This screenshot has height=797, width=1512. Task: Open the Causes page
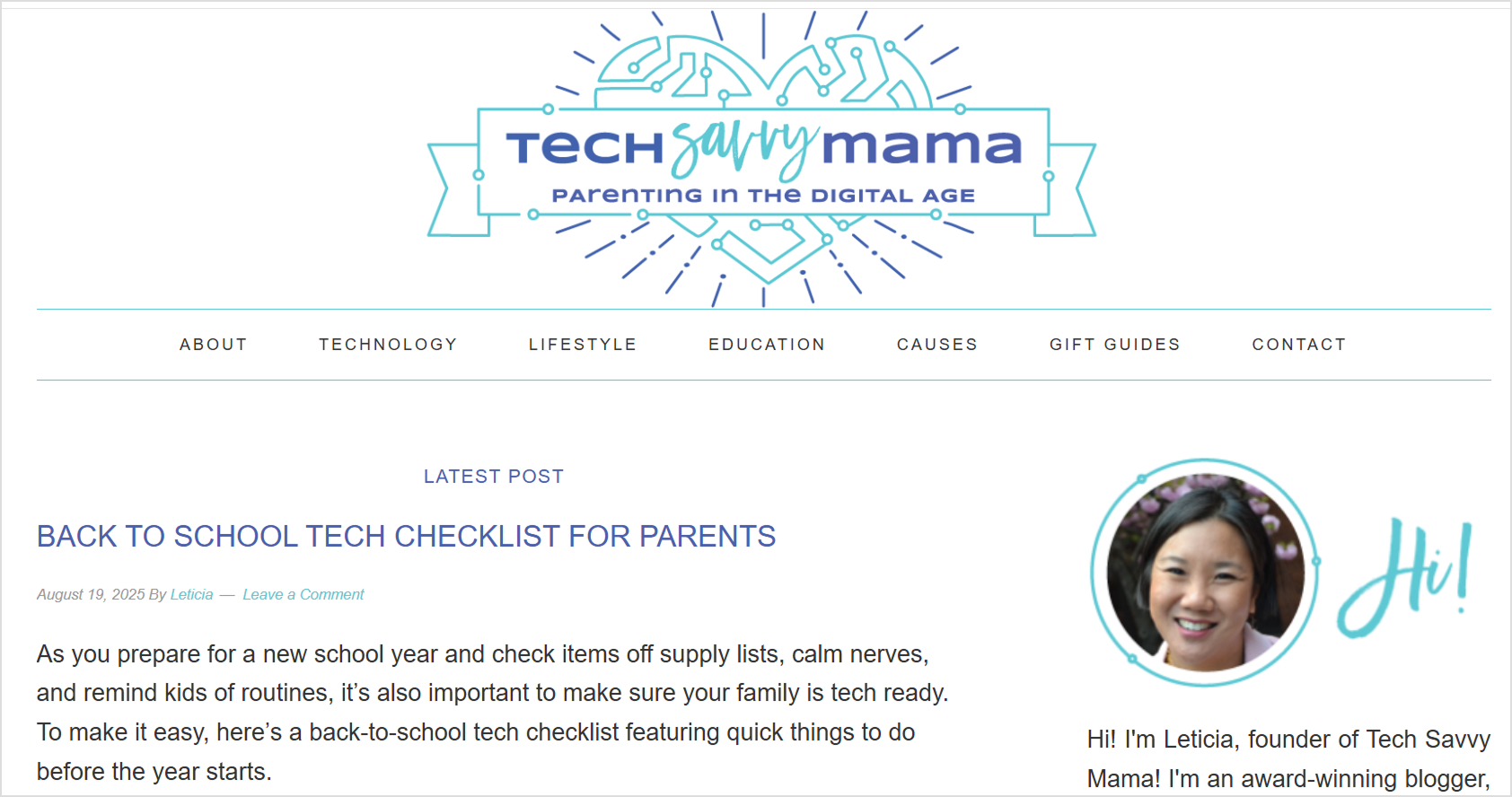[x=937, y=345]
